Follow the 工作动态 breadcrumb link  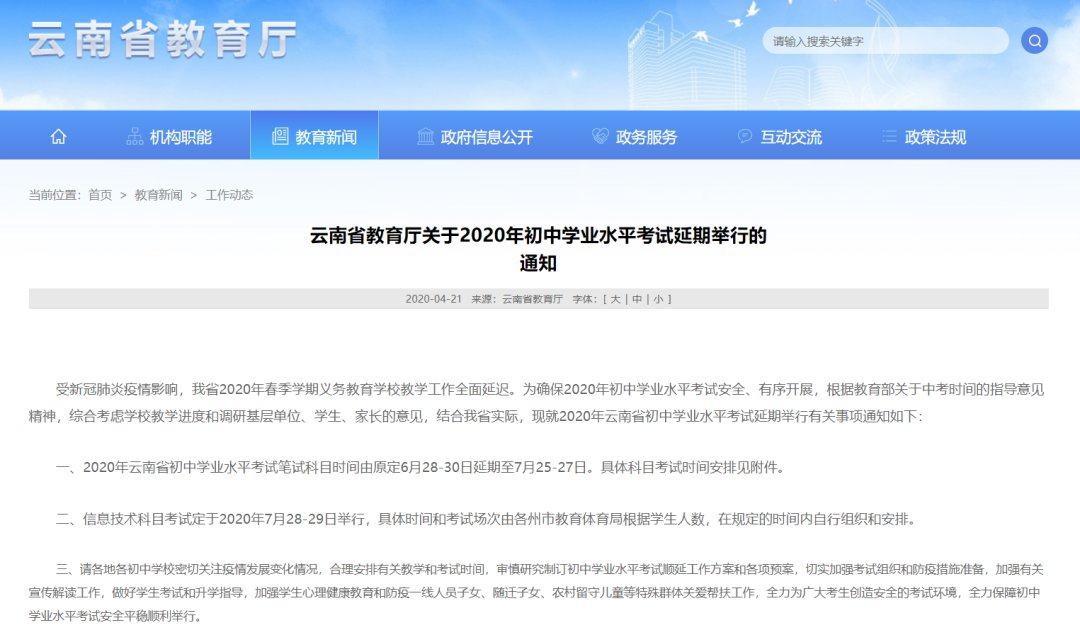tap(229, 195)
